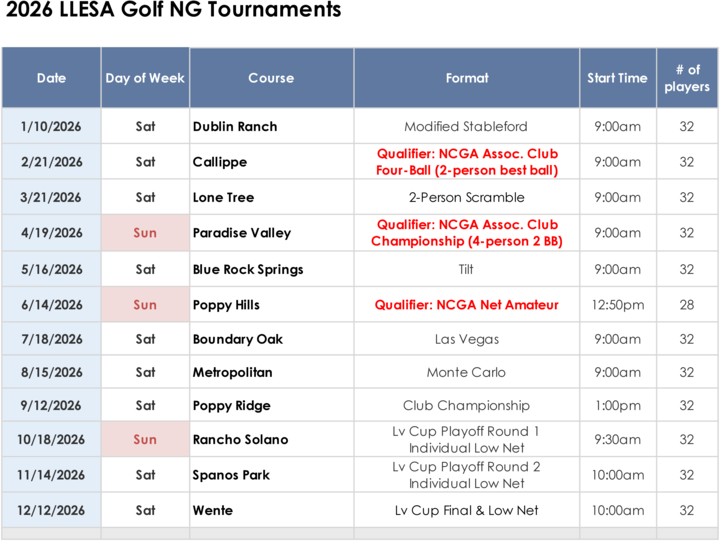
Task: Select the 28 players cell
Action: (x=687, y=305)
